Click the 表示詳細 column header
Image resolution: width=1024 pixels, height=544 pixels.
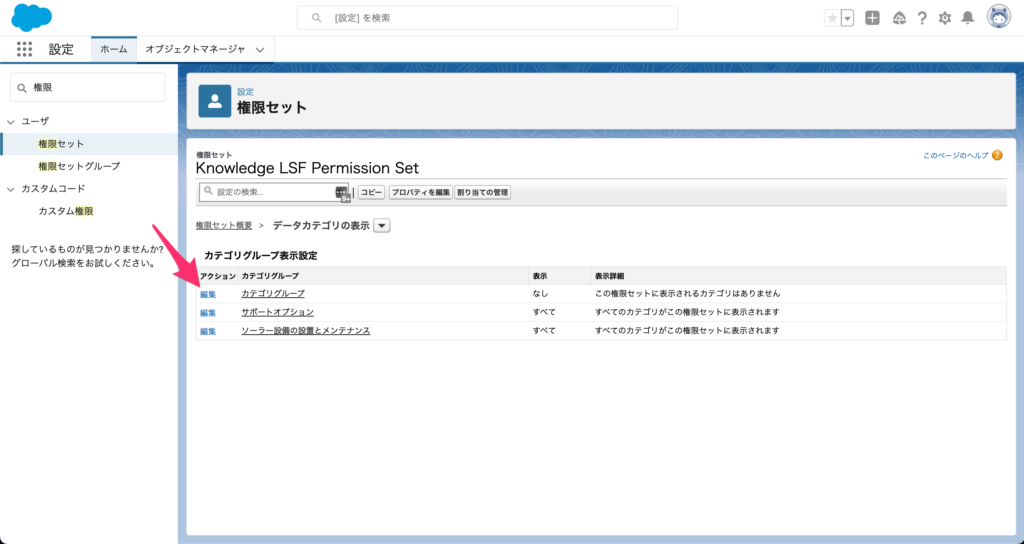[609, 276]
